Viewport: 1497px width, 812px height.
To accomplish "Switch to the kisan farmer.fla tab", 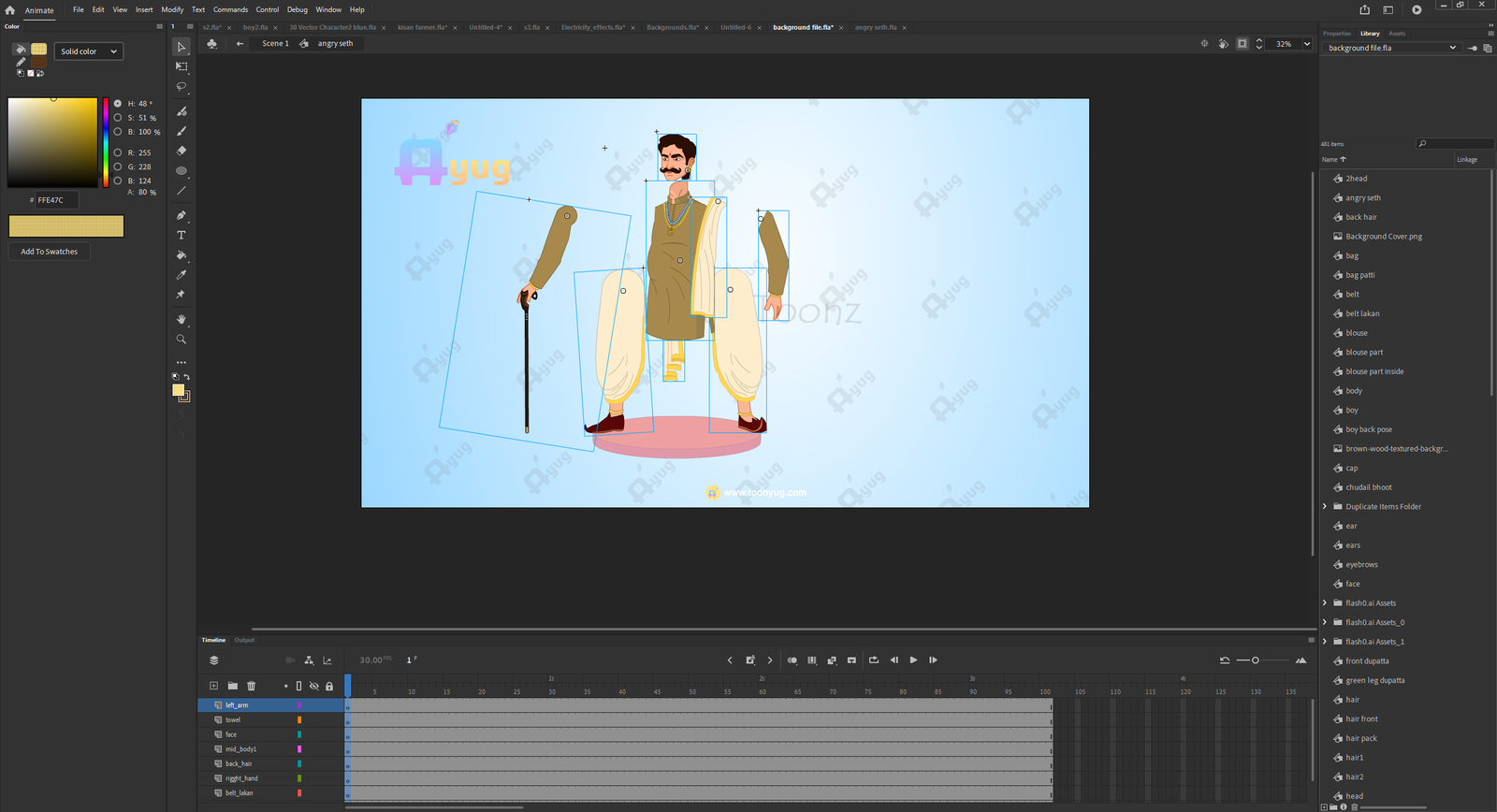I will tap(422, 27).
